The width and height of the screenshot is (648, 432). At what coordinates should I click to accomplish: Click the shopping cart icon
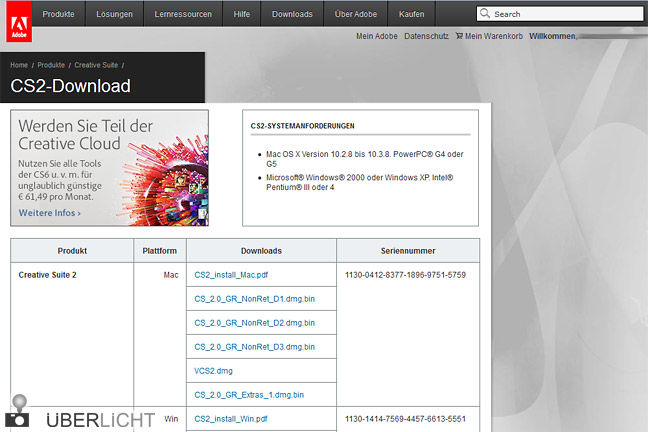click(x=459, y=36)
